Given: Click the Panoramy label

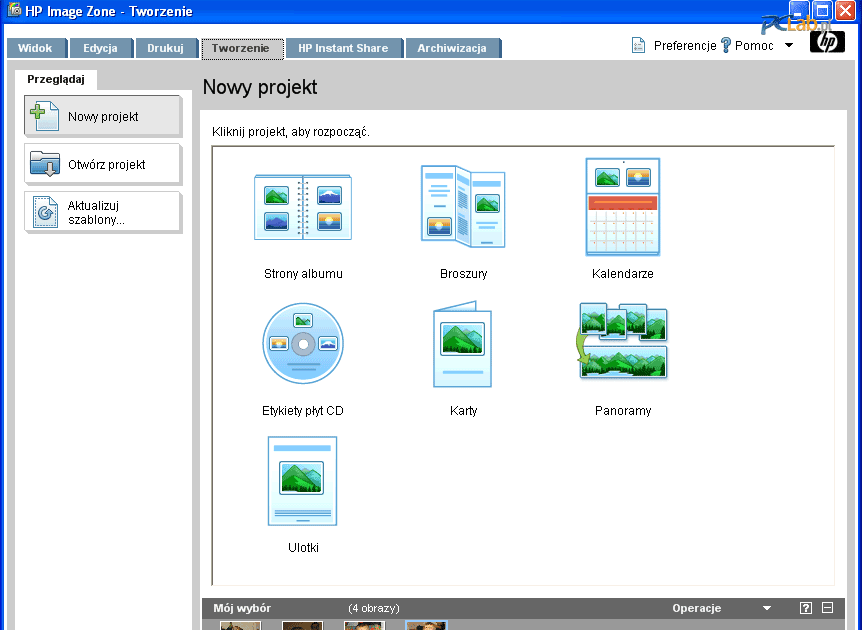Looking at the screenshot, I should (x=623, y=411).
